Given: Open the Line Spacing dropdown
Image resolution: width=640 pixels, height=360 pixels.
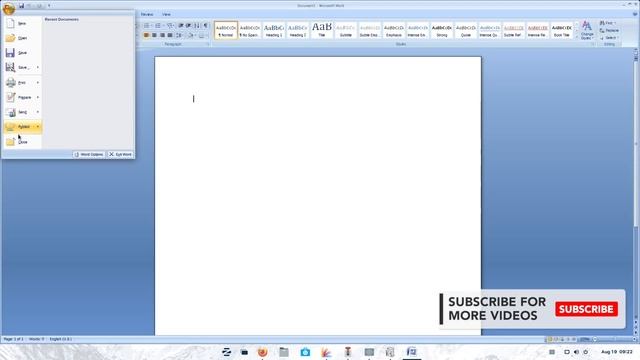Looking at the screenshot, I should pos(180,36).
